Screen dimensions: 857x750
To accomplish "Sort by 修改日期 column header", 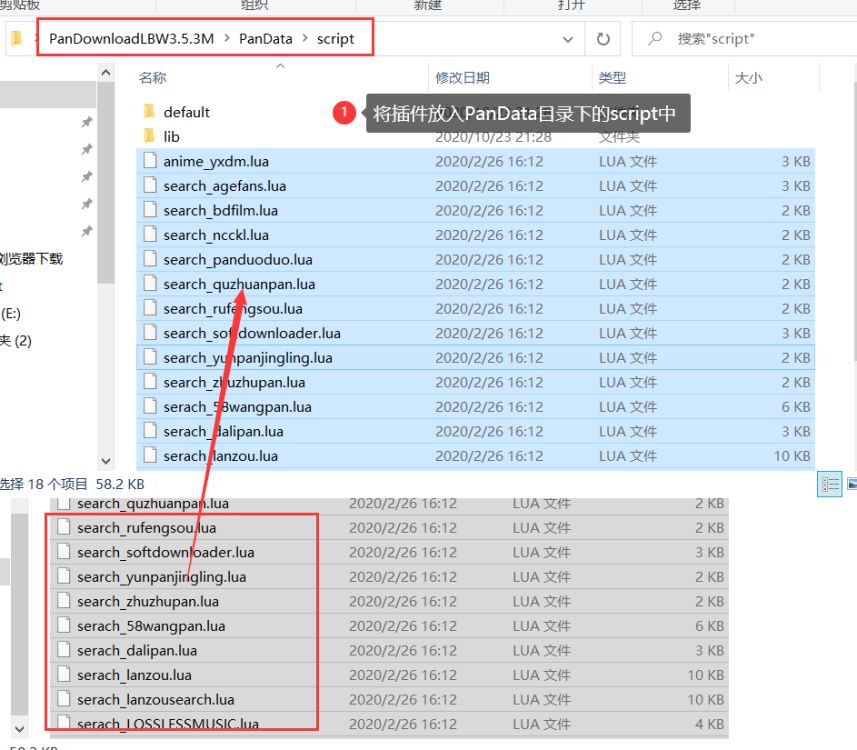I will pos(462,78).
